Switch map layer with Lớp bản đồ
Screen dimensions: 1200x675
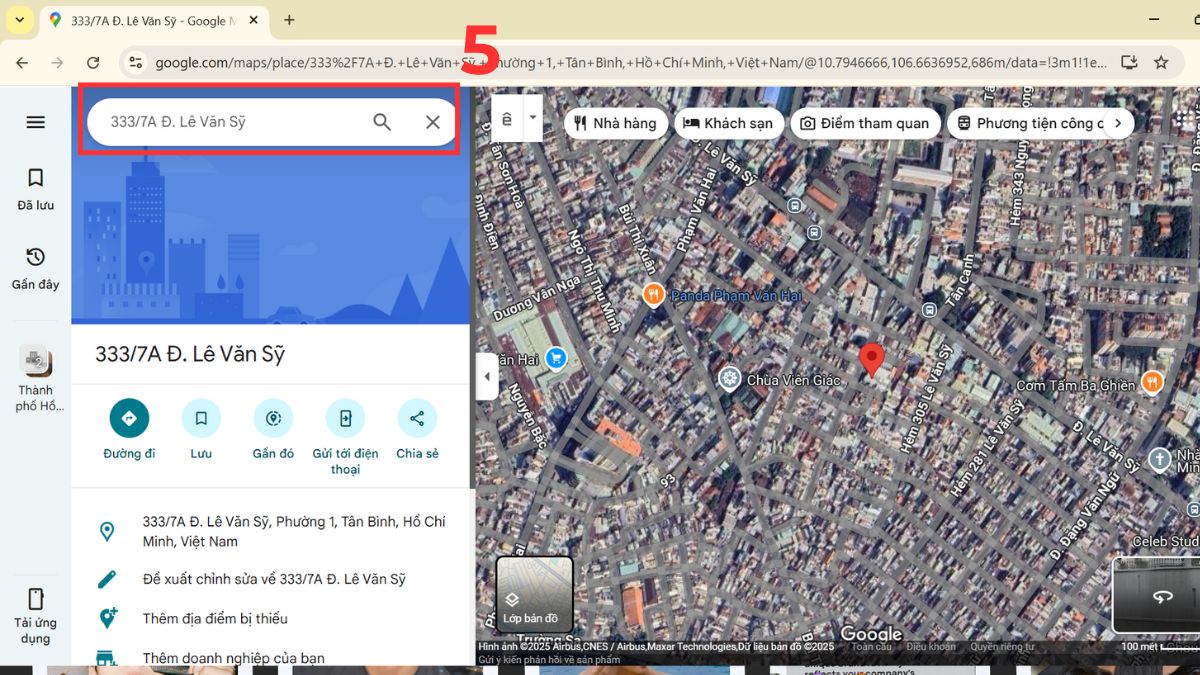[x=534, y=595]
